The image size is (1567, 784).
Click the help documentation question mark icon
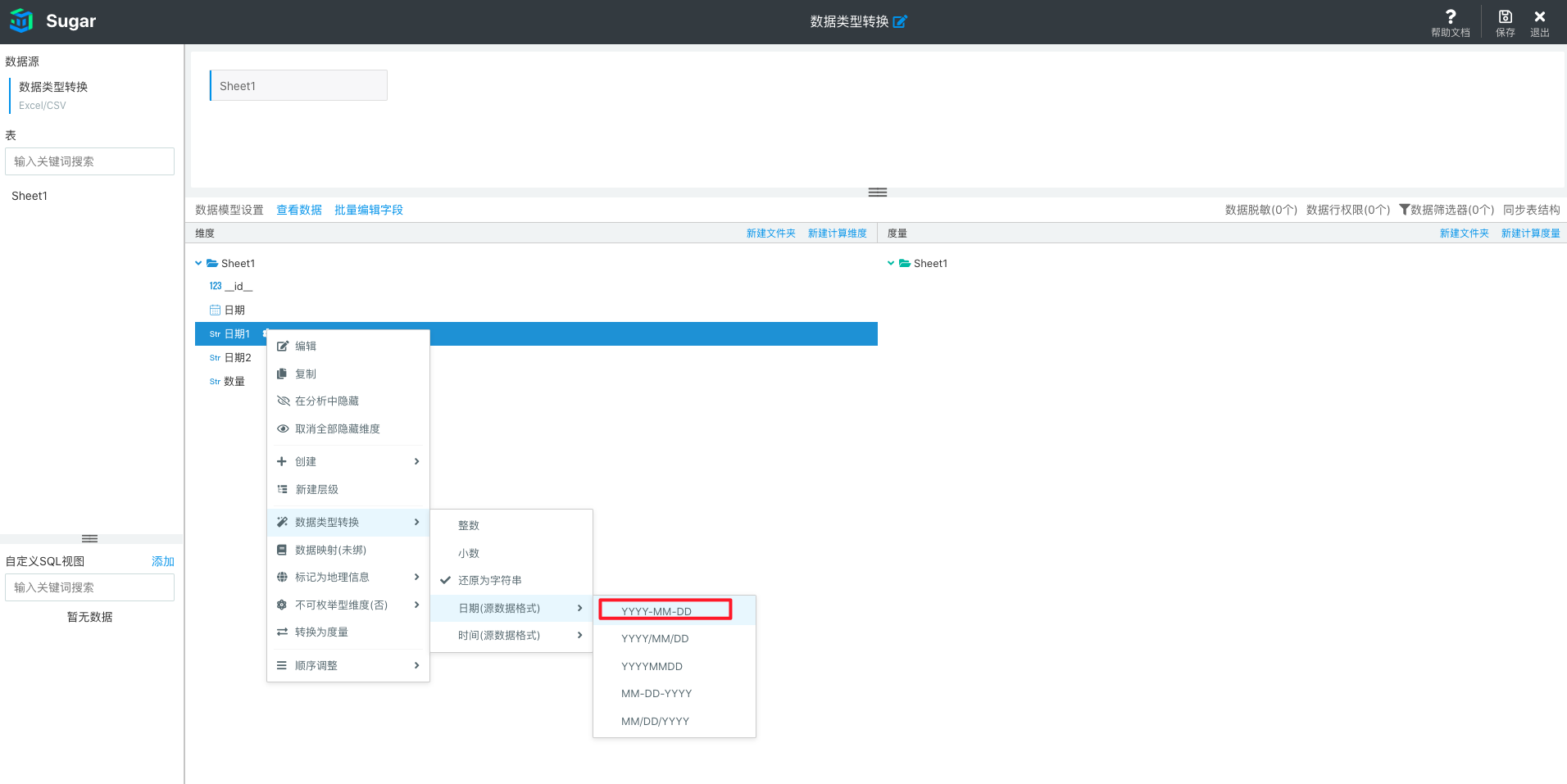coord(1450,16)
